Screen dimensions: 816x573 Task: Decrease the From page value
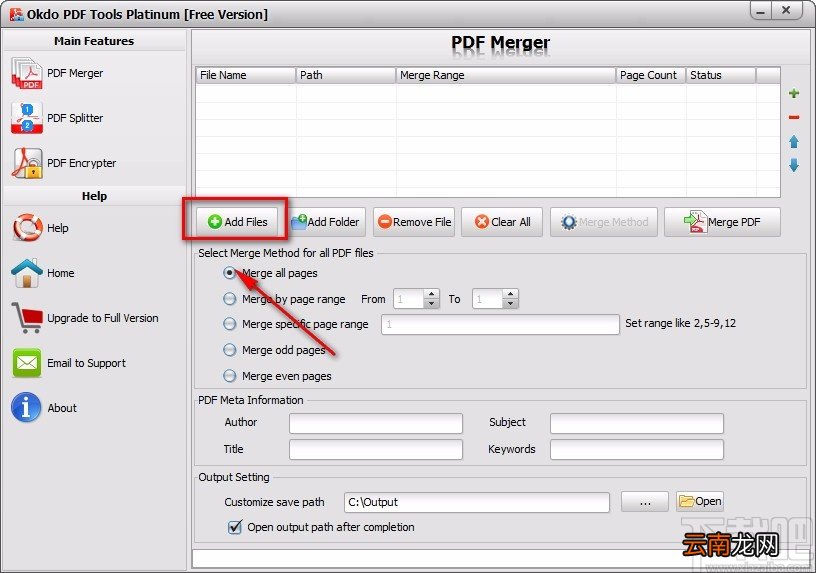click(x=431, y=303)
